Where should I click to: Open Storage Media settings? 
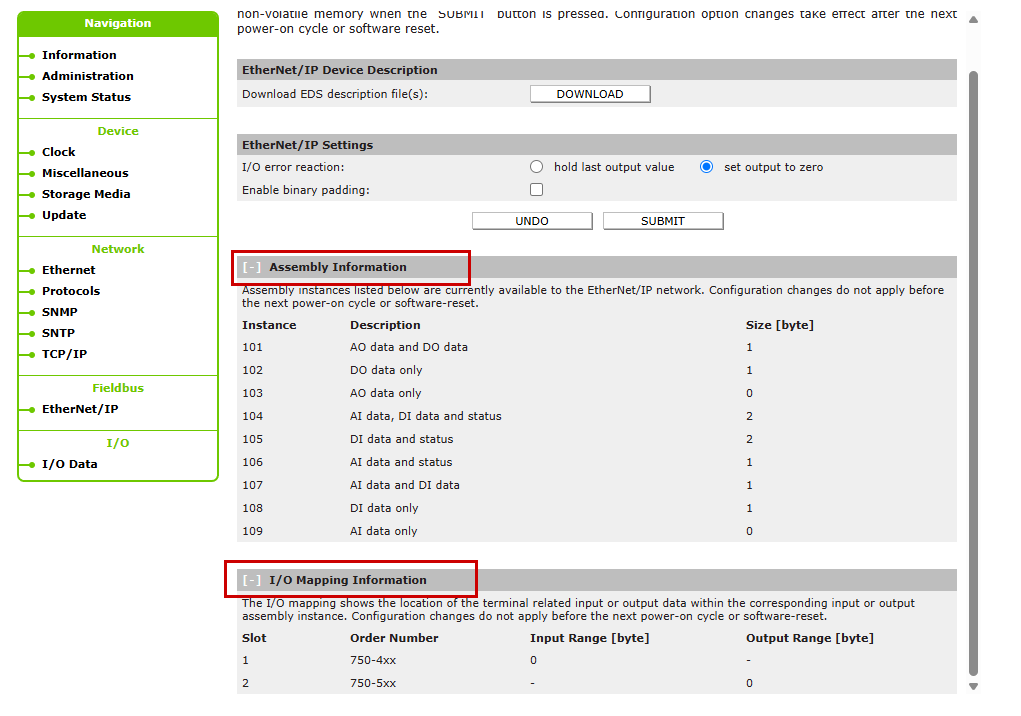point(86,194)
